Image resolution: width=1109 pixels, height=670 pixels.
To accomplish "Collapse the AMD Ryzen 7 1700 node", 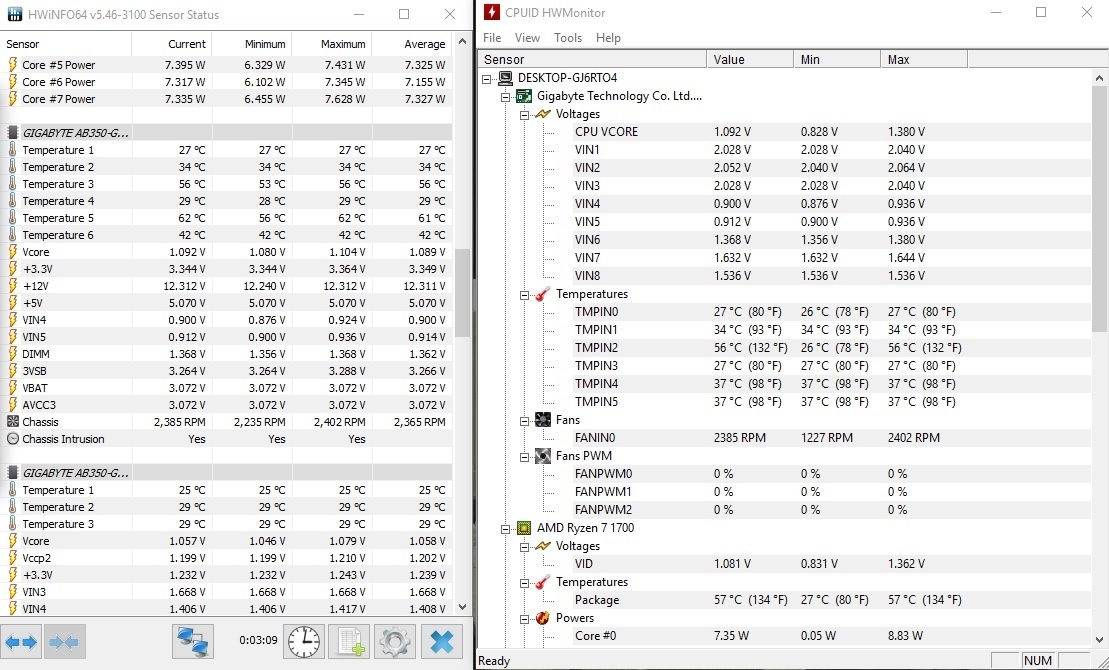I will pyautogui.click(x=506, y=529).
